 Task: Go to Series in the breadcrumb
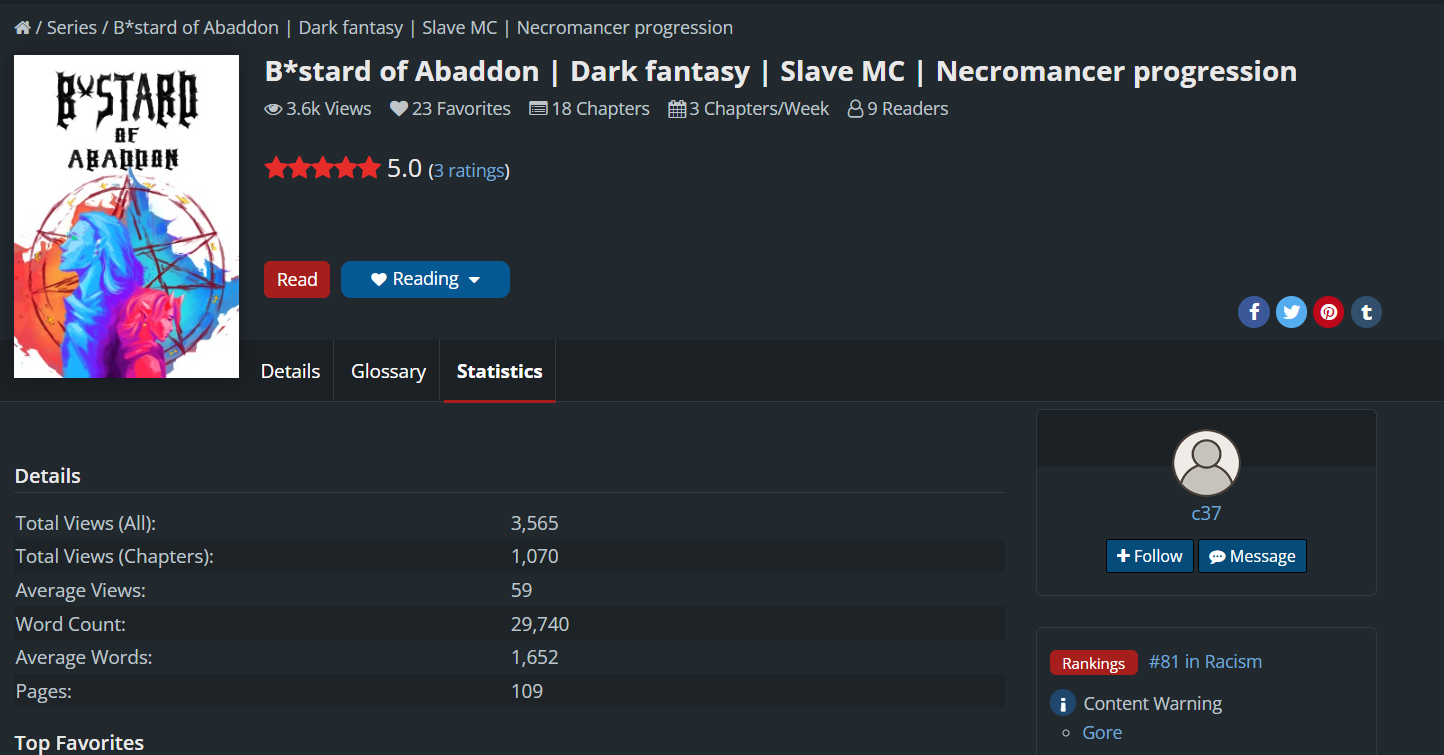(x=72, y=28)
